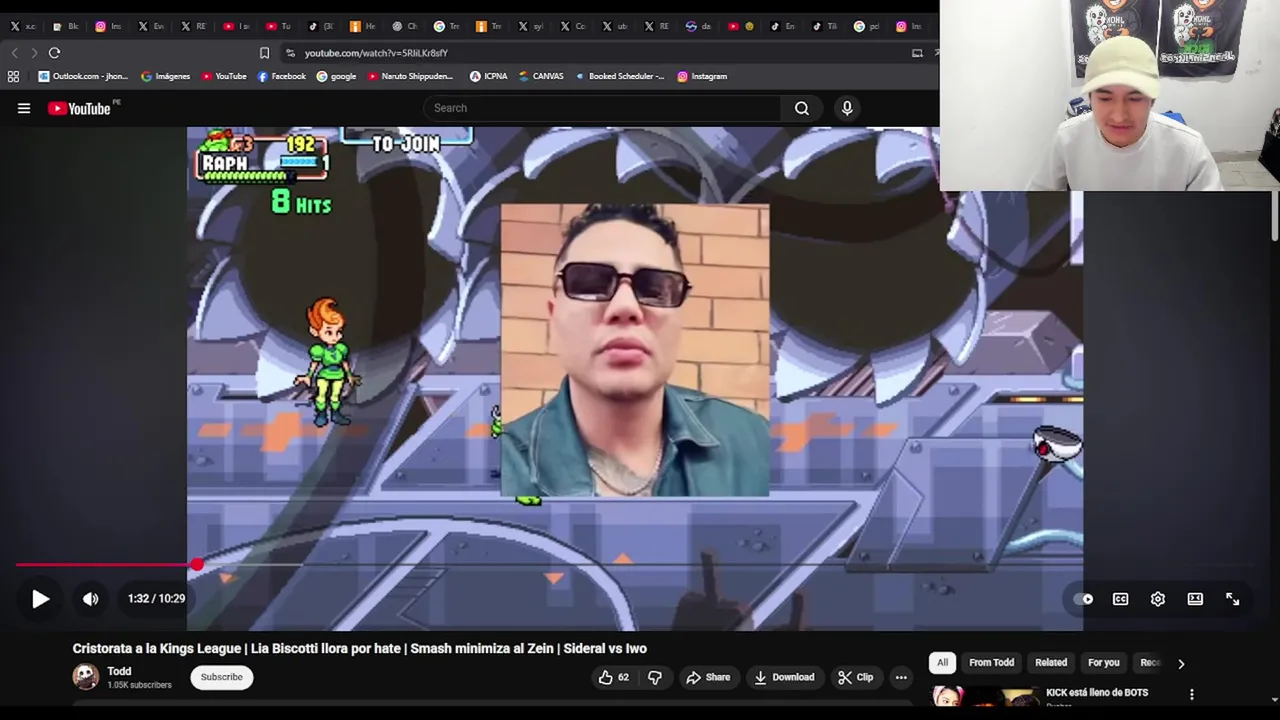Open the YouTube guide hamburger menu
The image size is (1280, 720).
click(24, 108)
